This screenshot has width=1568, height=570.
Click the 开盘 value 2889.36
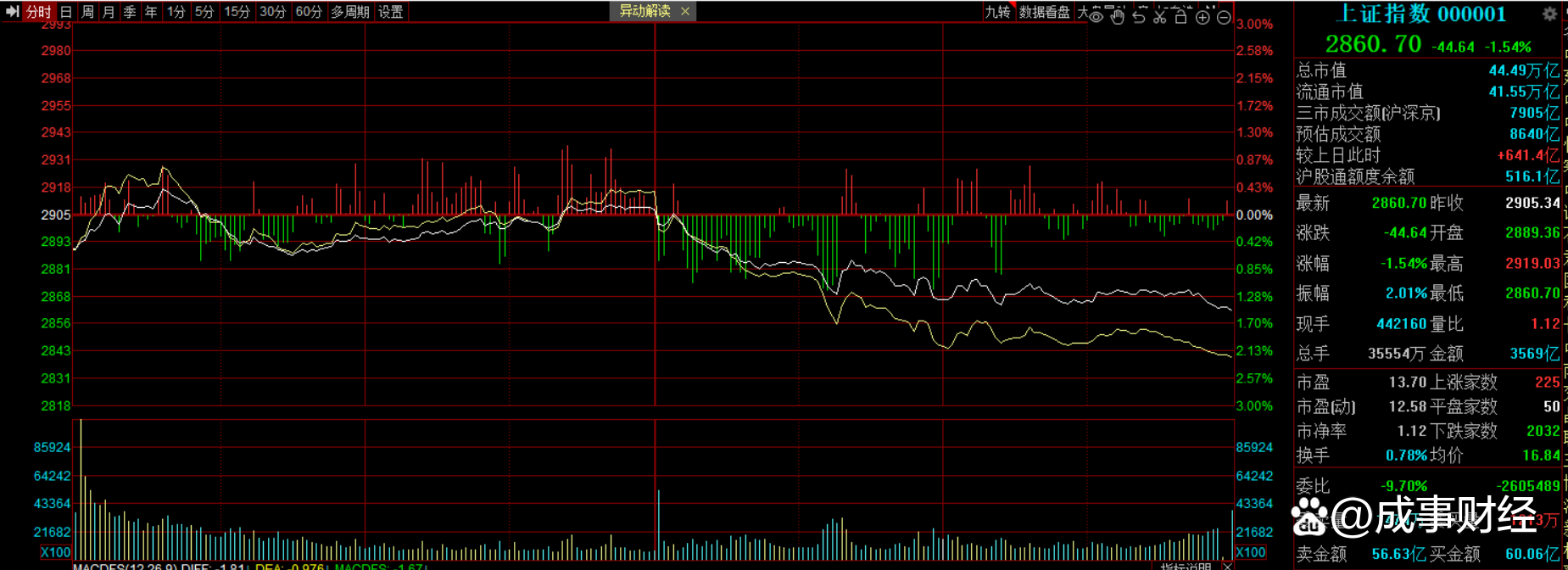pyautogui.click(x=1532, y=232)
